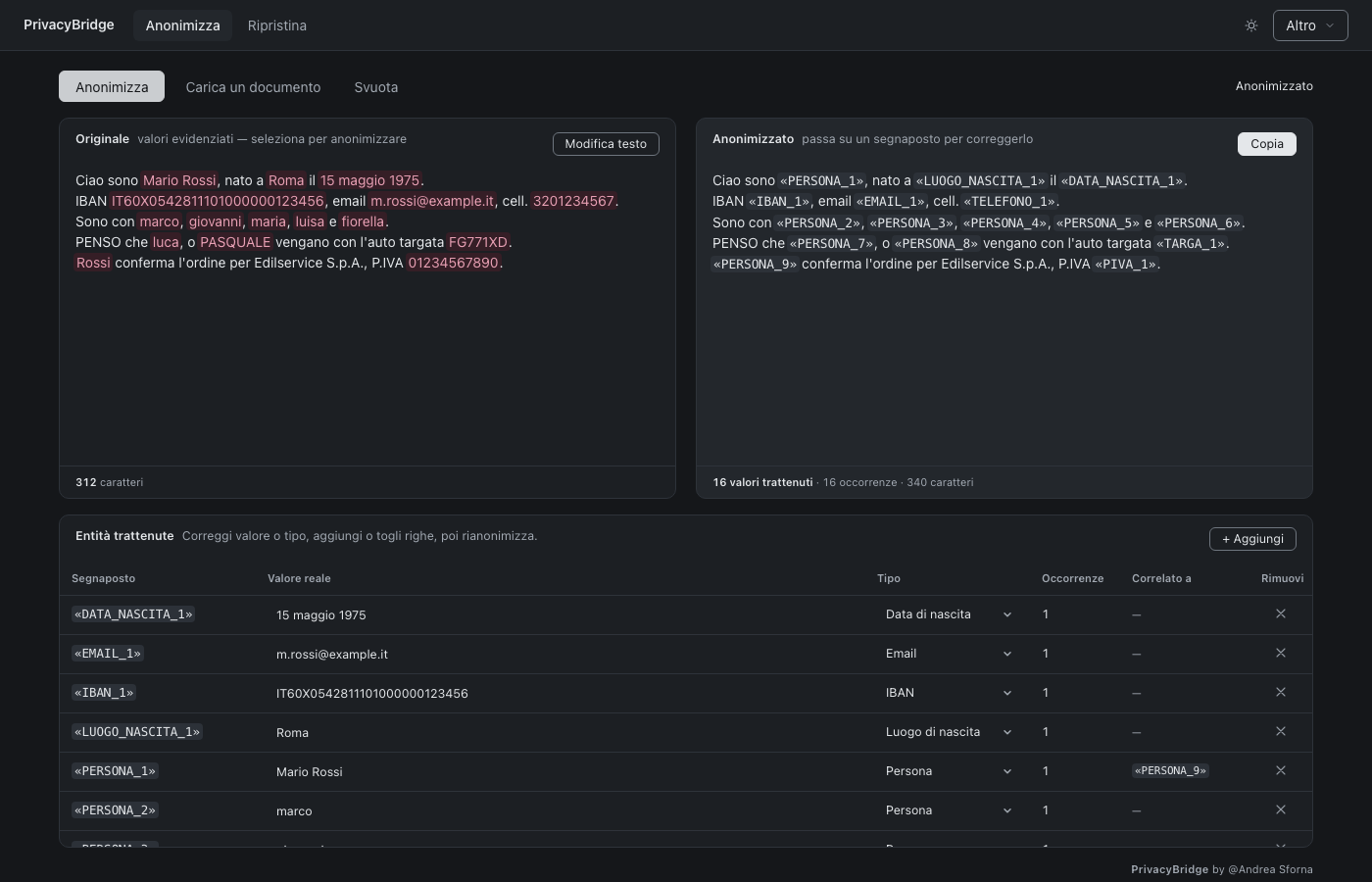The width and height of the screenshot is (1372, 882).
Task: Remove the DATA_NASCITA_1 row
Action: (x=1281, y=613)
